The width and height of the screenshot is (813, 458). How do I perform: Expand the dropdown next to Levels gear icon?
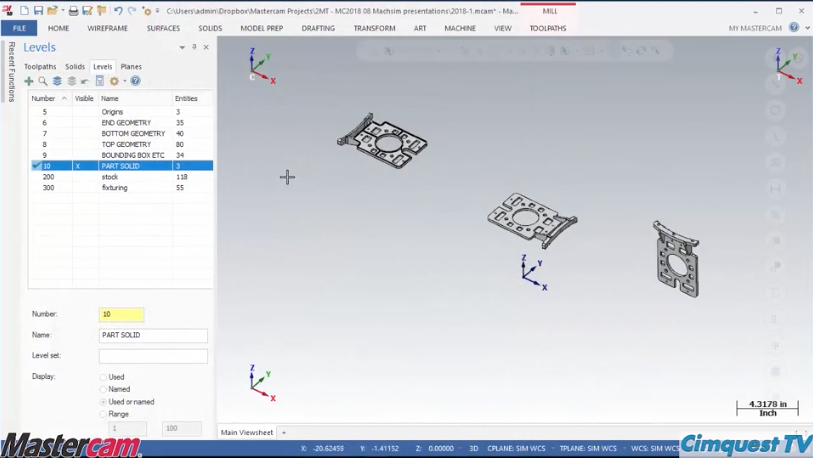click(x=124, y=81)
